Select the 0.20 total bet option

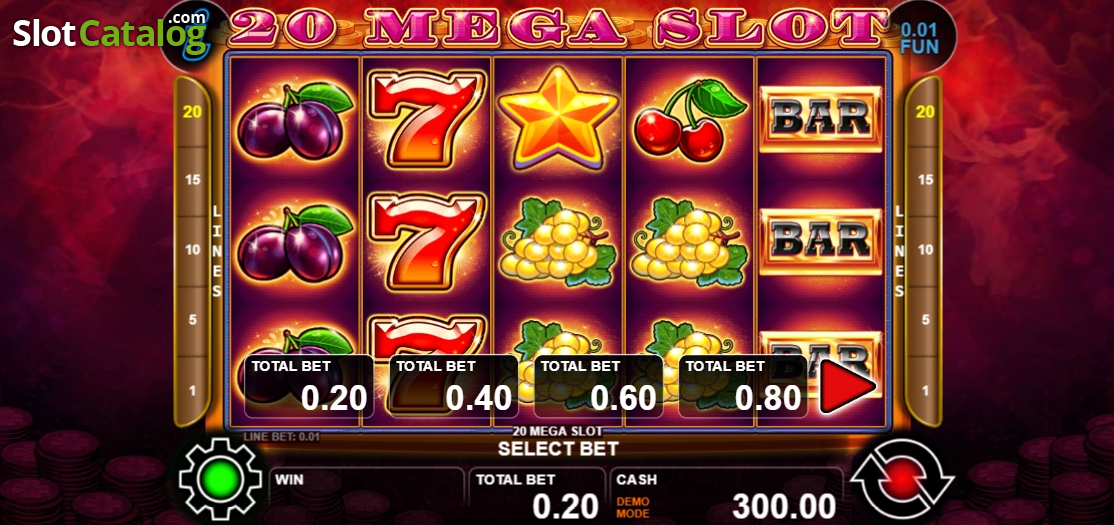309,386
